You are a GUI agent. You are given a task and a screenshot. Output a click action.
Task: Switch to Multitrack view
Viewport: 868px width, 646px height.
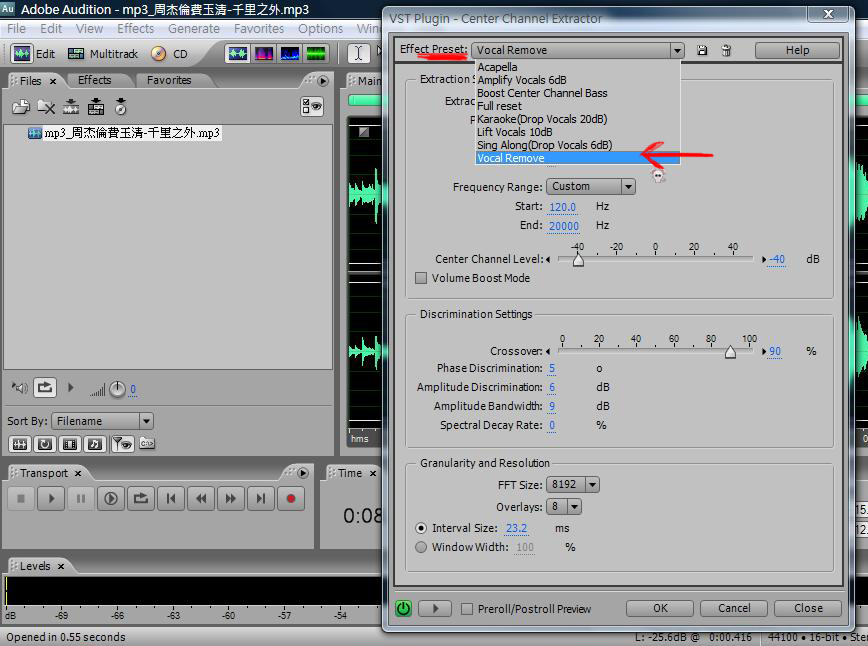coord(103,54)
